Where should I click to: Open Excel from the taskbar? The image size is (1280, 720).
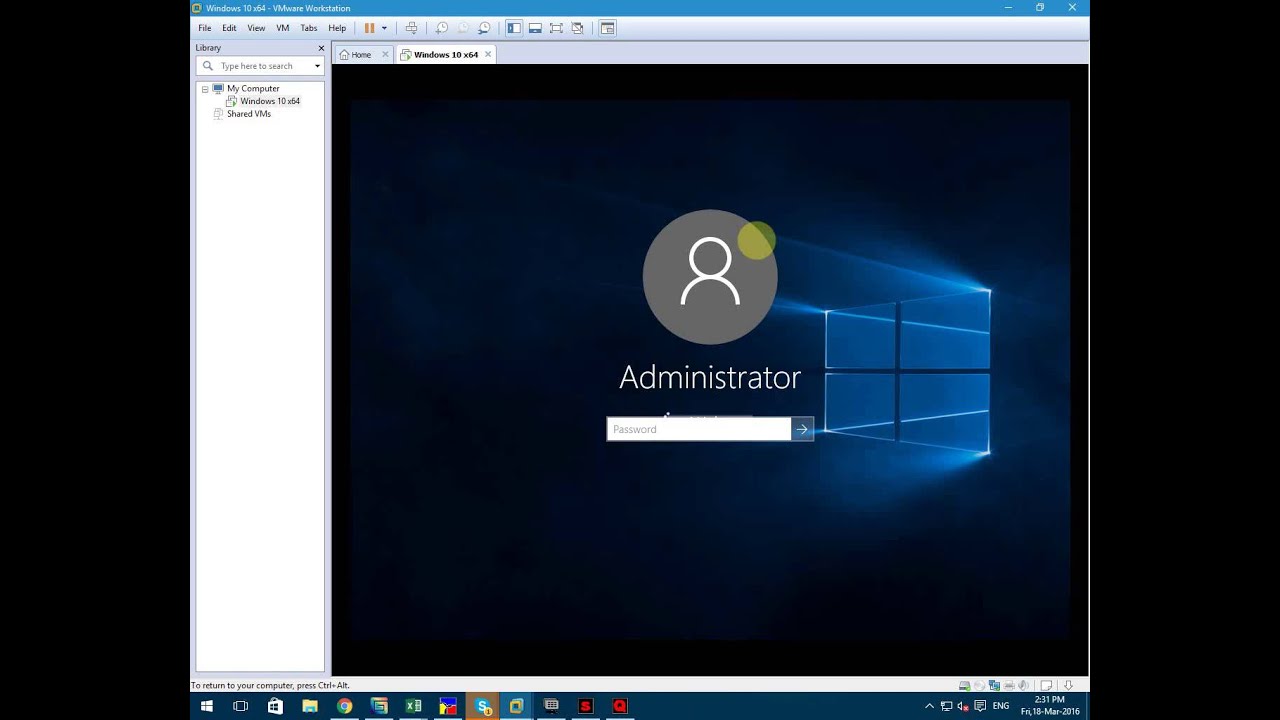(414, 706)
